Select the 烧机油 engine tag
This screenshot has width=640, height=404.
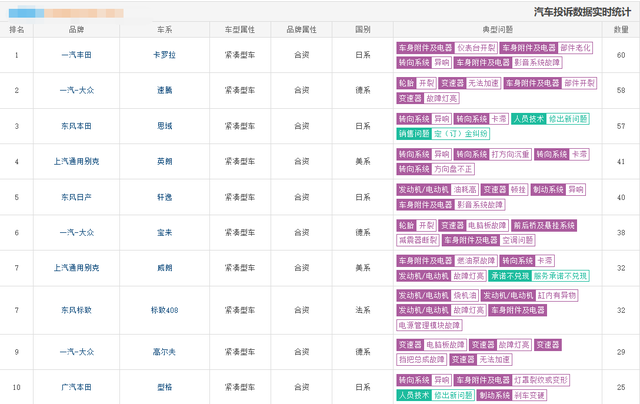[x=465, y=295]
